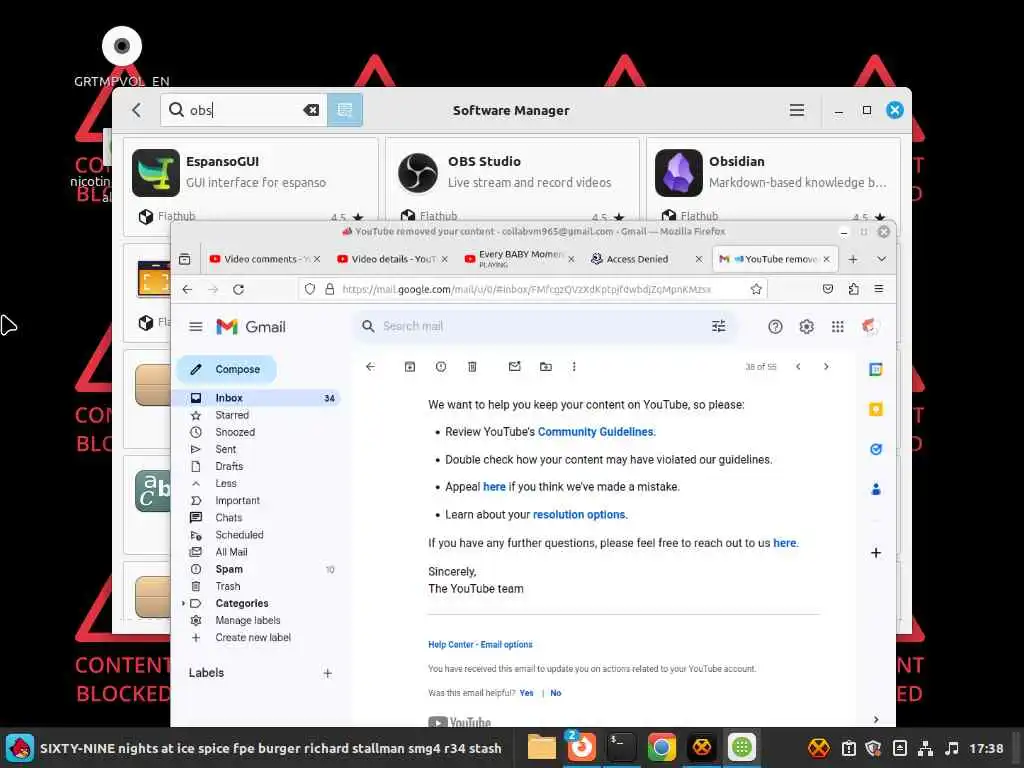Go to the newer email arrow

point(798,367)
